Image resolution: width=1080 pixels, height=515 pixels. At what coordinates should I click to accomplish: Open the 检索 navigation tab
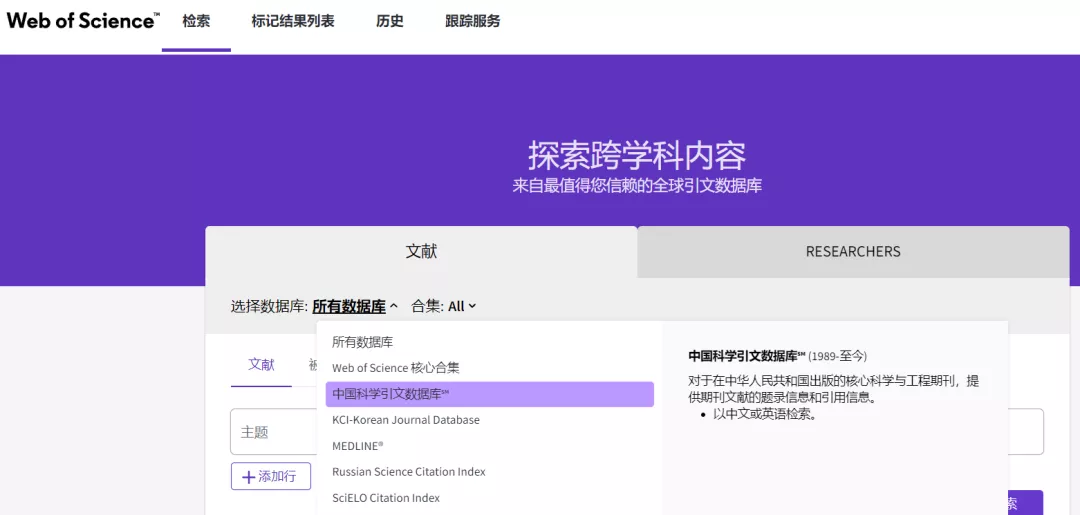tap(196, 21)
